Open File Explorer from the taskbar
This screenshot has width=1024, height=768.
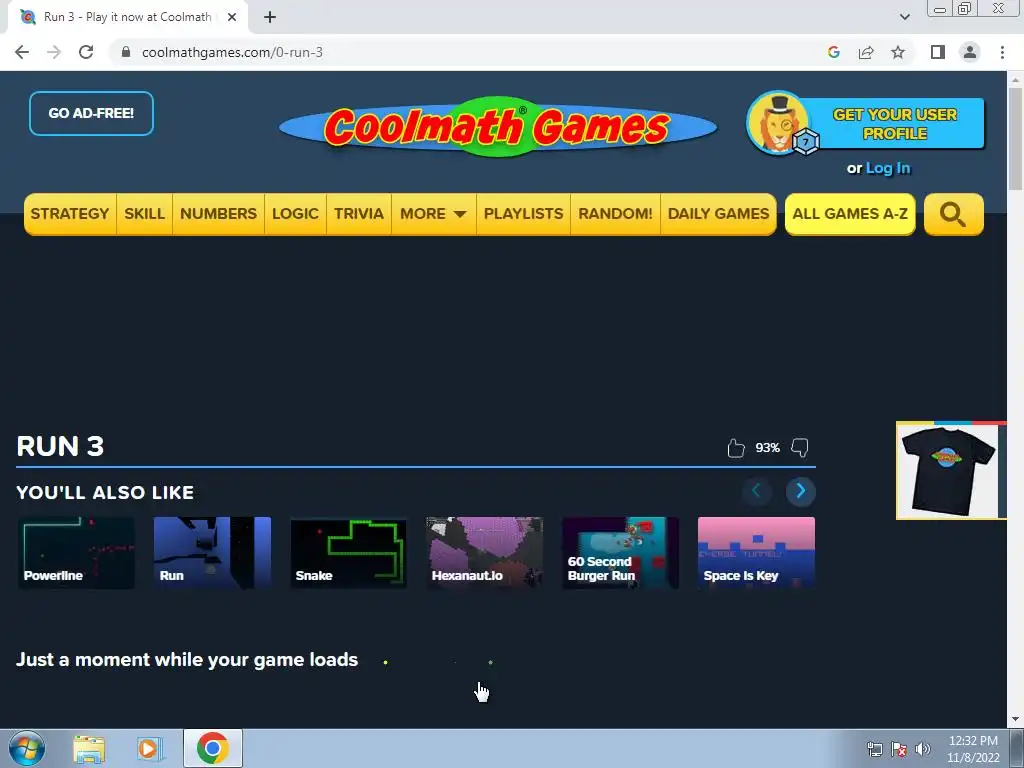click(x=89, y=749)
